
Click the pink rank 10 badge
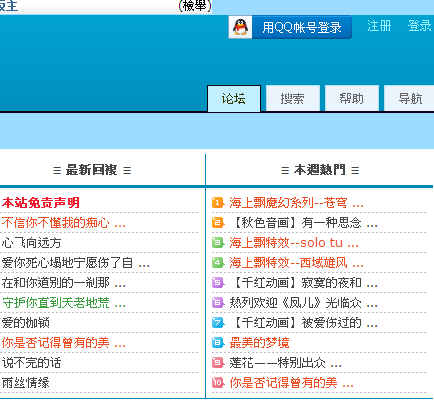coord(218,383)
